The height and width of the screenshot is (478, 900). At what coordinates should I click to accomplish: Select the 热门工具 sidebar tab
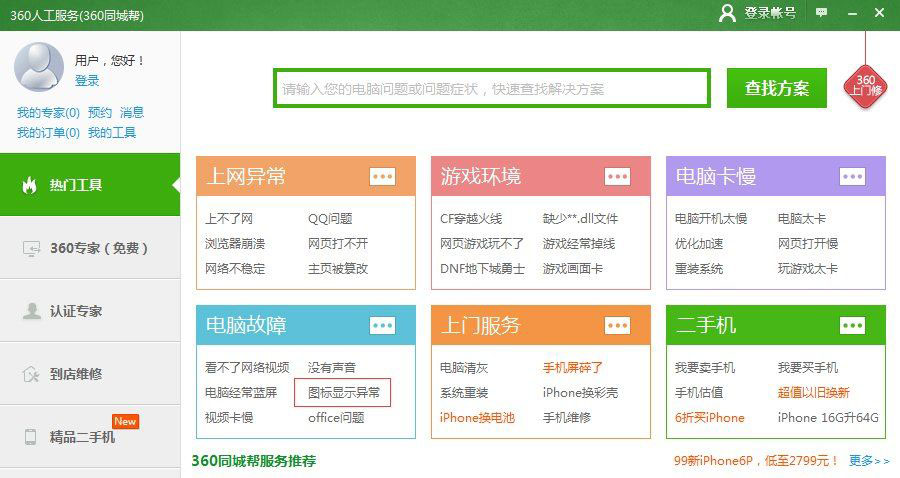pyautogui.click(x=90, y=185)
